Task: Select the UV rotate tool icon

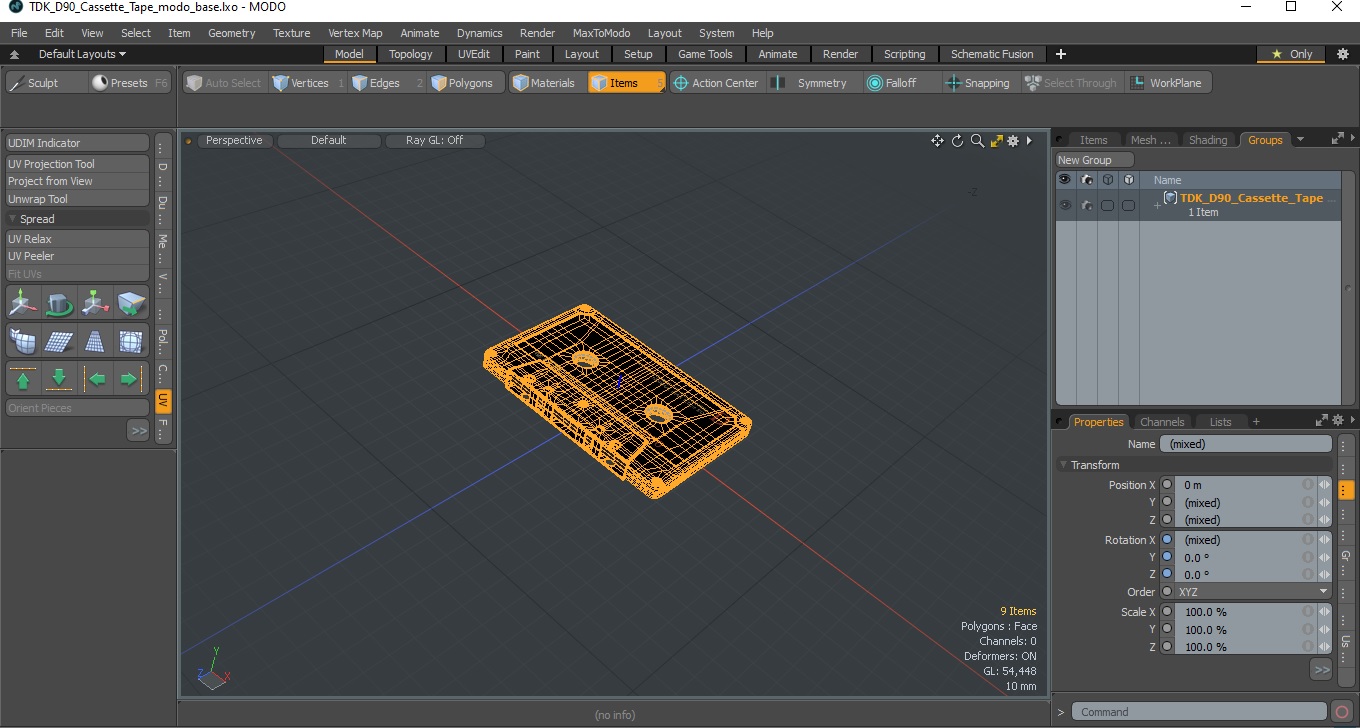Action: tap(59, 303)
